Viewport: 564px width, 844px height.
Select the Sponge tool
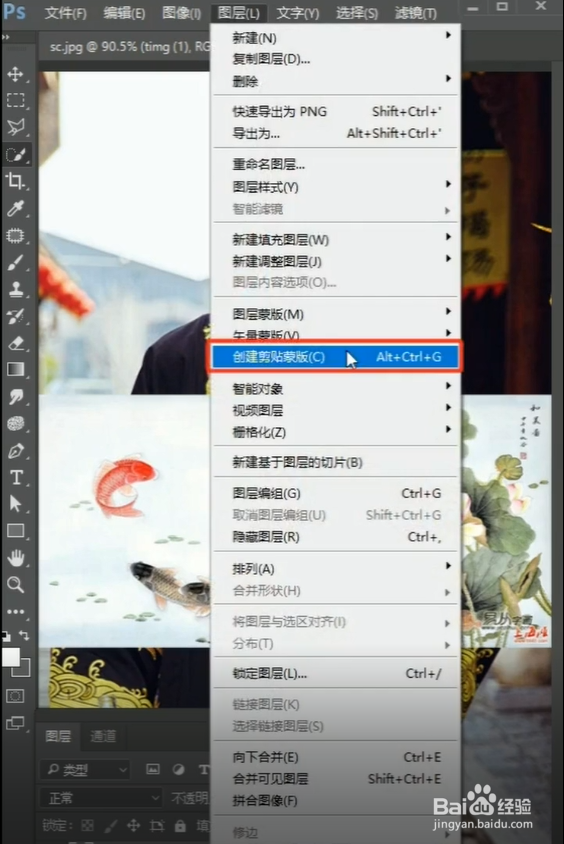(15, 424)
